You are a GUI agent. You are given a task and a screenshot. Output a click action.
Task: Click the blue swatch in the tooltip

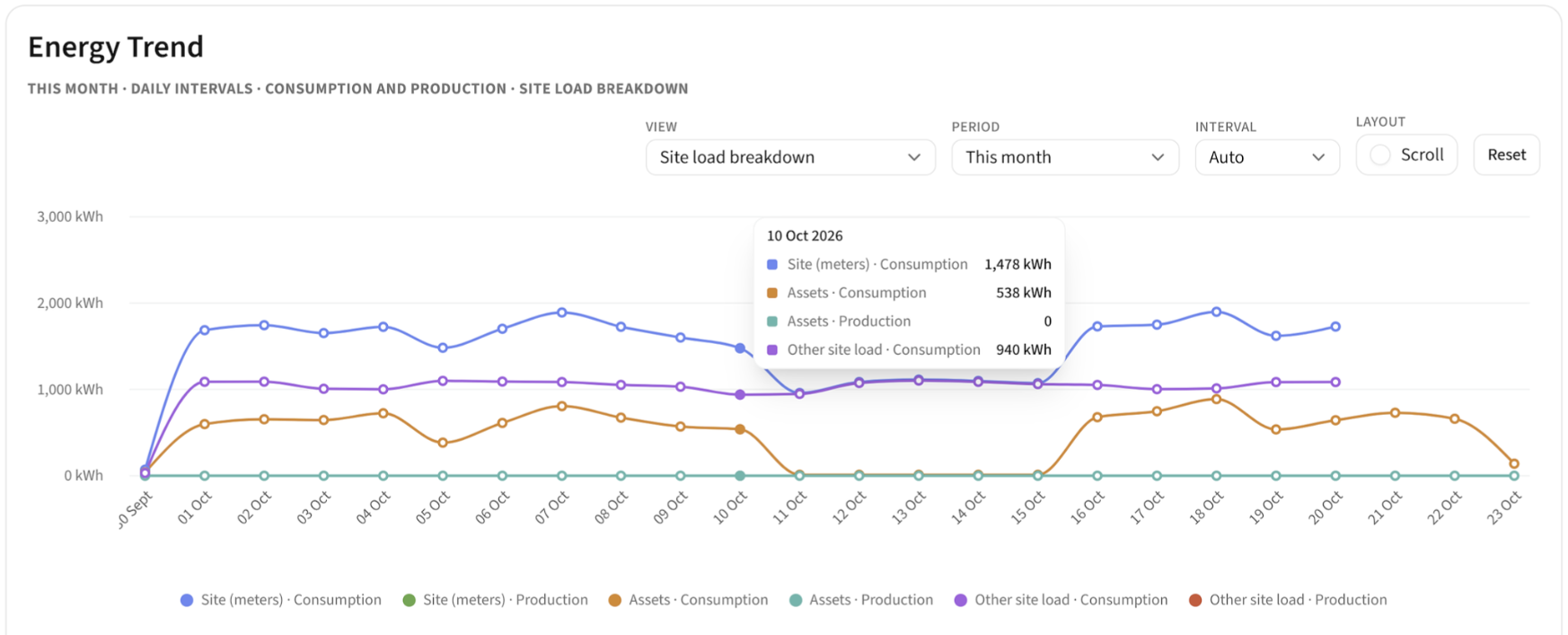772,265
